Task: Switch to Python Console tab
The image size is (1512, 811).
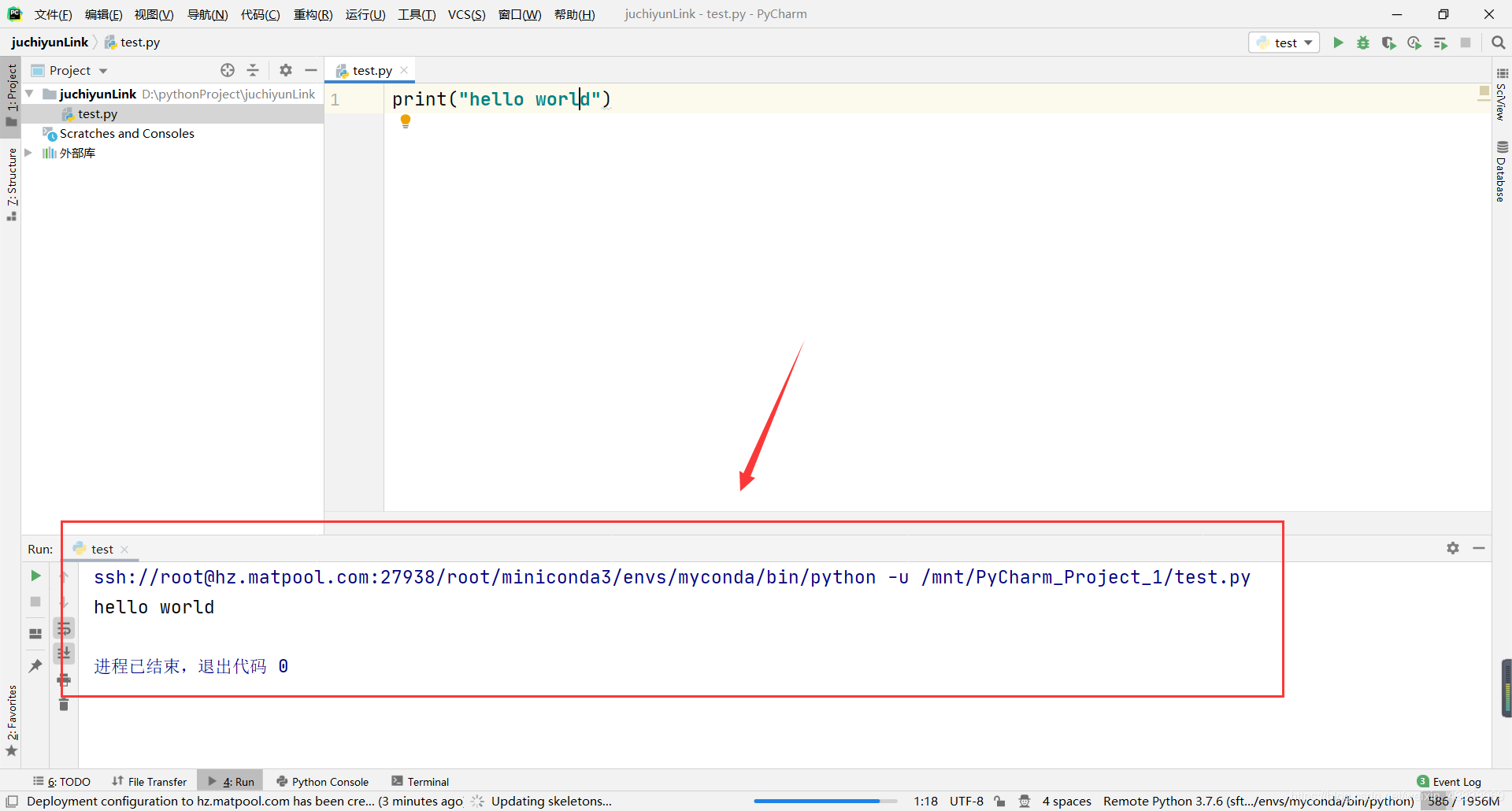Action: point(323,781)
